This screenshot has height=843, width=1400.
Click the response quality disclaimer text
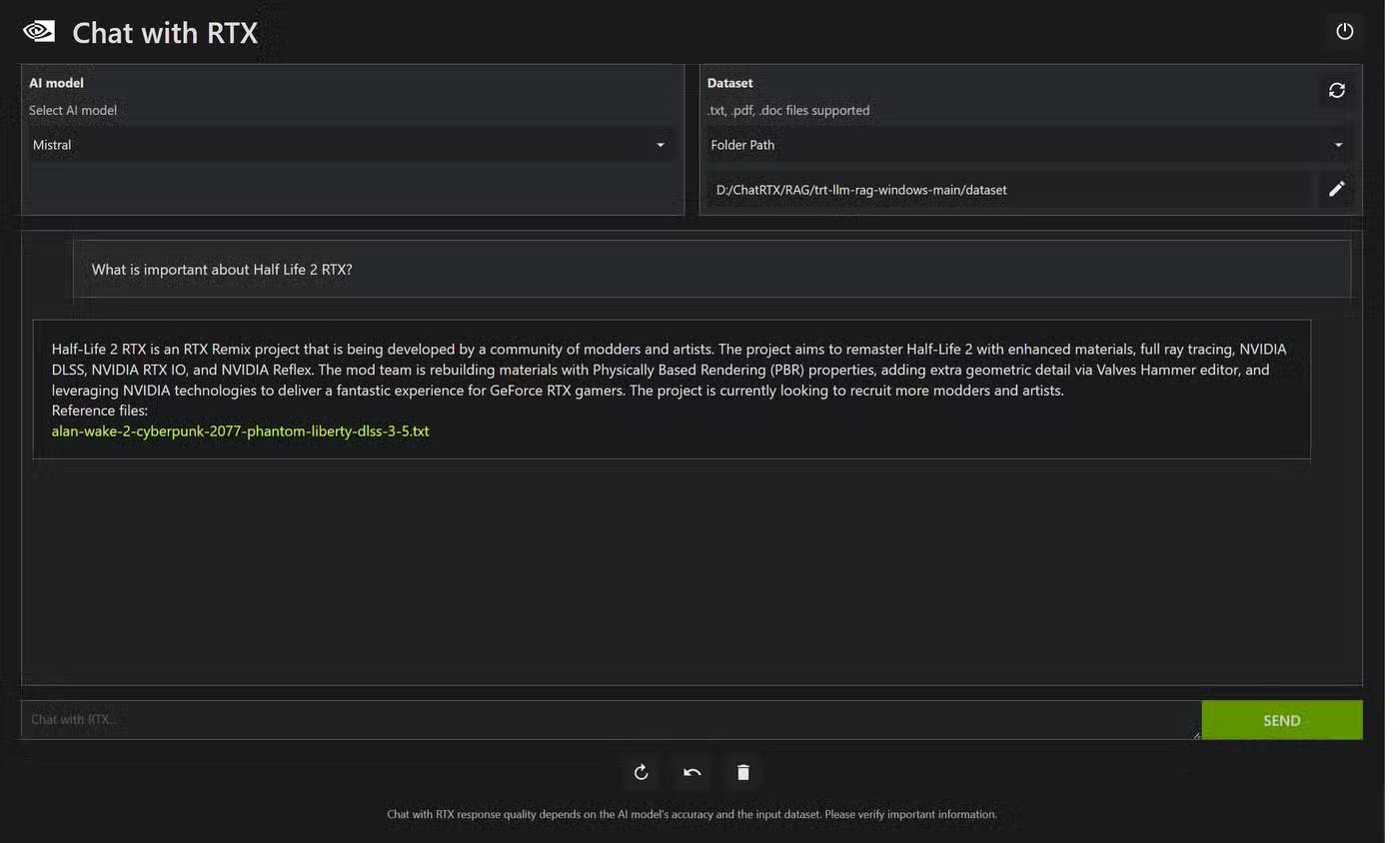[x=692, y=814]
